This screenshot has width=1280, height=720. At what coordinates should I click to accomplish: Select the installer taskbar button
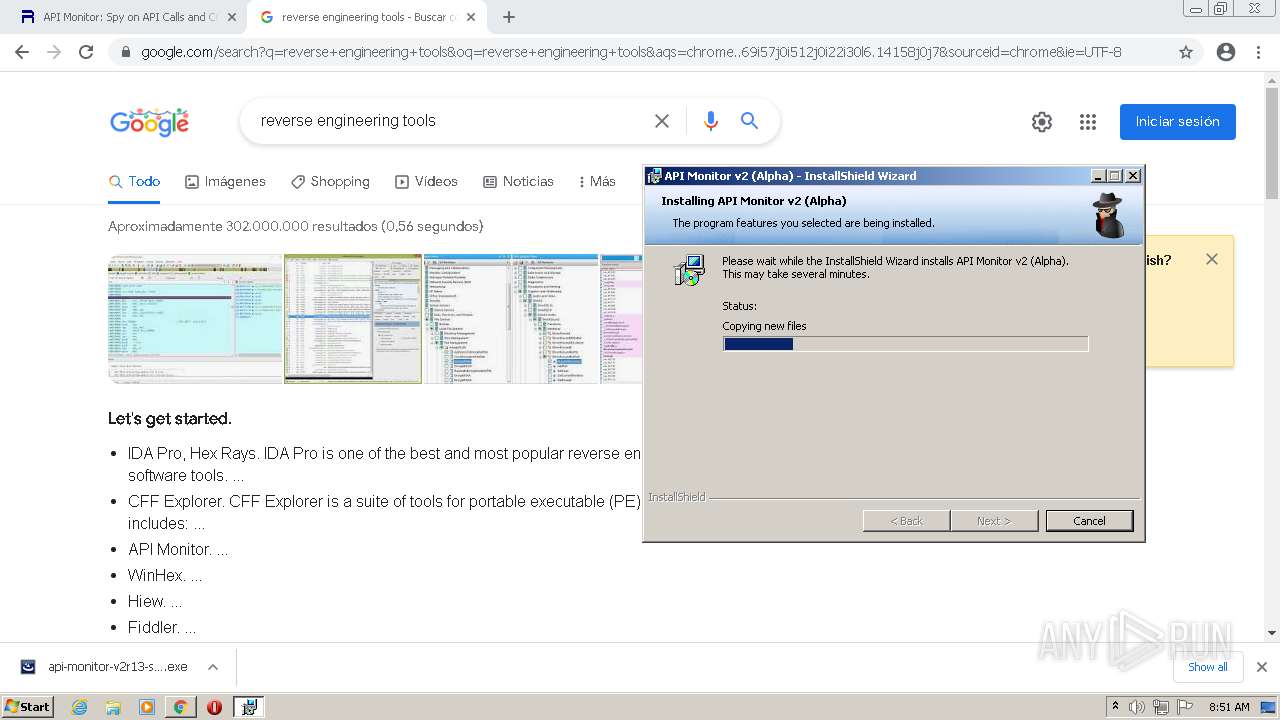pos(248,707)
